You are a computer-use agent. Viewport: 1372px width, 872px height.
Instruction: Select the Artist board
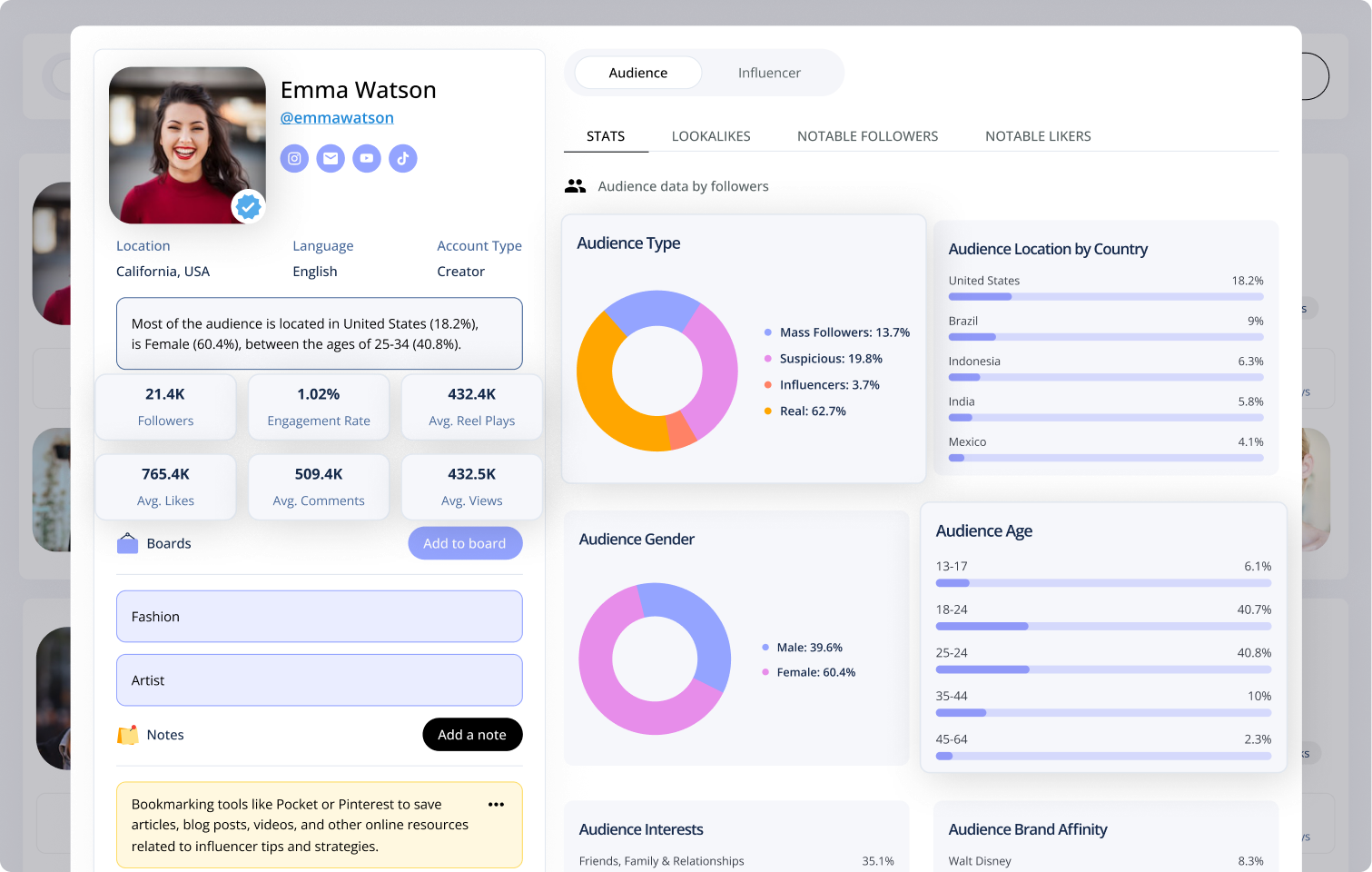pos(320,680)
